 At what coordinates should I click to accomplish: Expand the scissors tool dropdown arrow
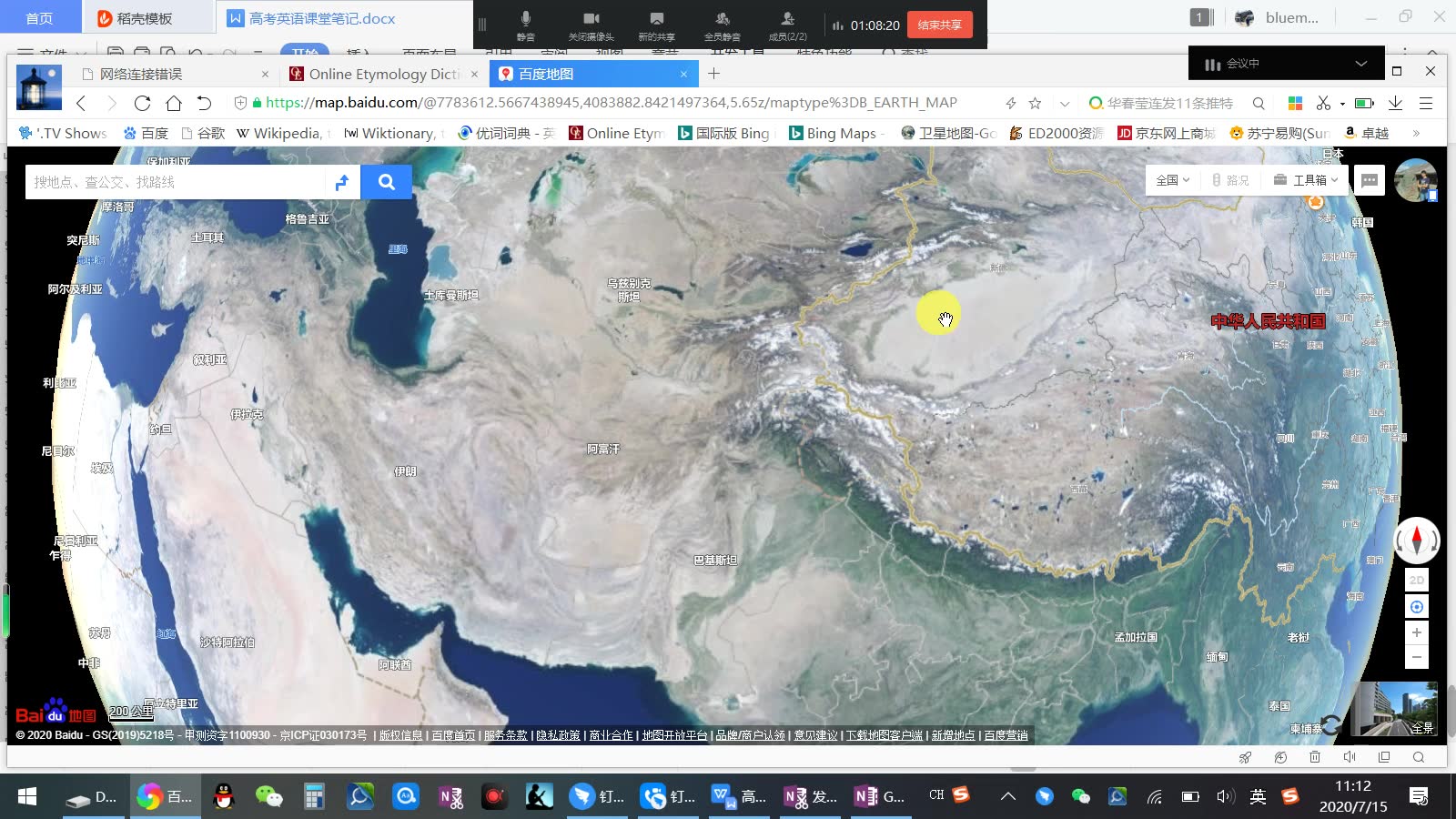click(1342, 104)
